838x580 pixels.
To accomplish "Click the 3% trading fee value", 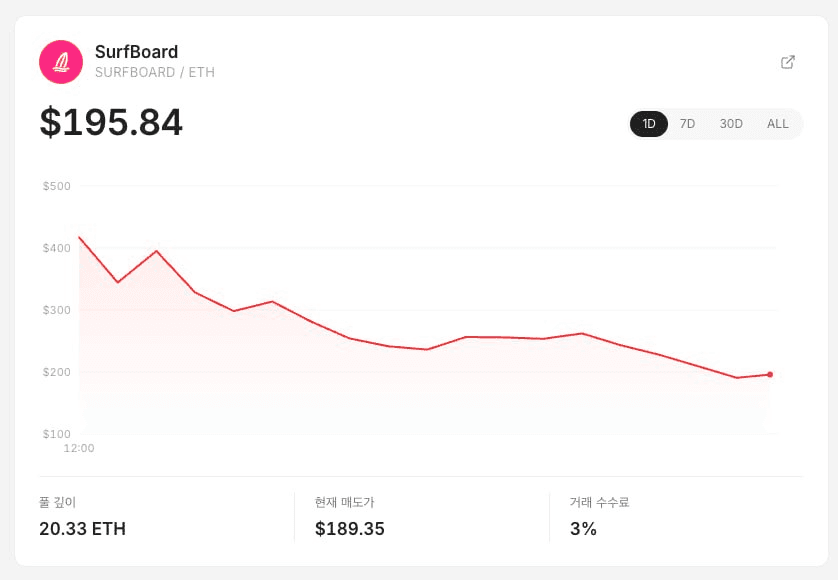I will (x=583, y=529).
